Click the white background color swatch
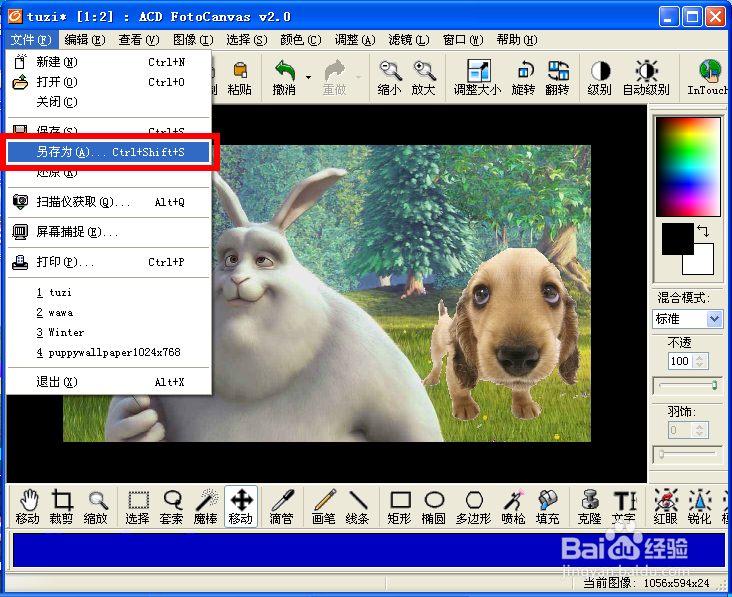Image resolution: width=732 pixels, height=597 pixels. point(702,263)
